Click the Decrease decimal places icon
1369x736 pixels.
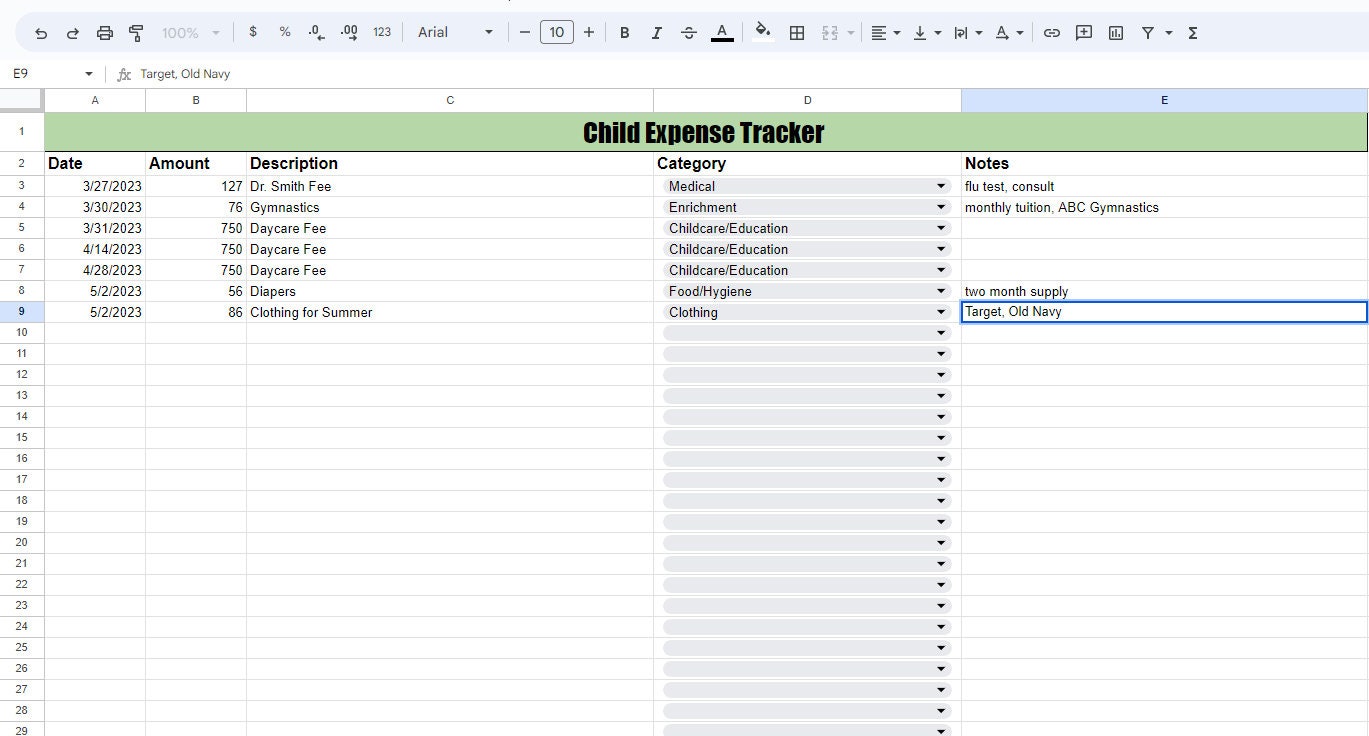[316, 32]
